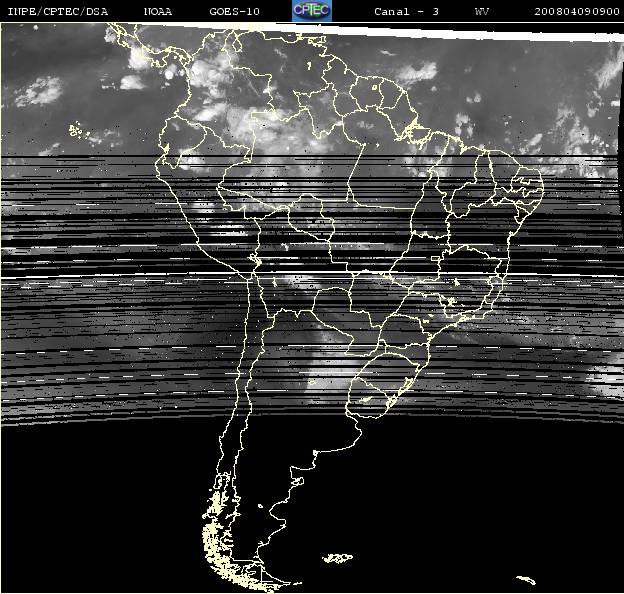The height and width of the screenshot is (594, 624).
Task: Click the CPTEC logo in the header
Action: tap(312, 11)
